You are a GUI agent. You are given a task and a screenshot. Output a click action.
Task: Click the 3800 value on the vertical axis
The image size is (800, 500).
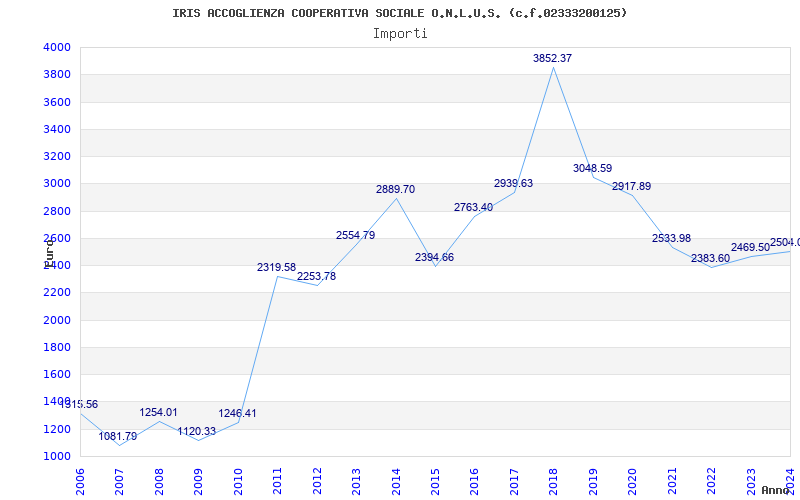tap(57, 74)
